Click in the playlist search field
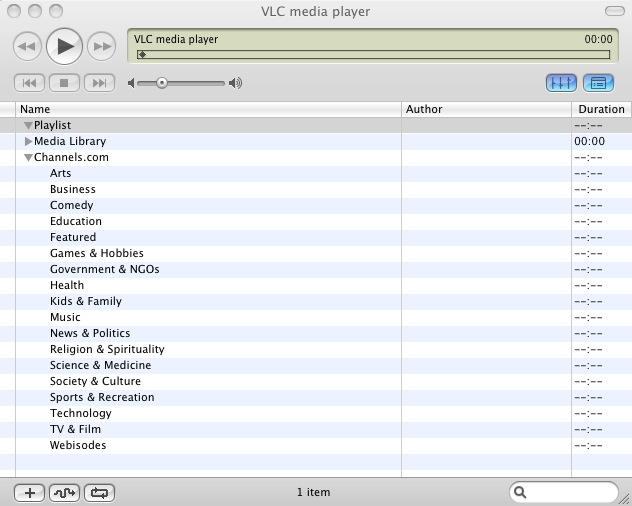This screenshot has height=506, width=632. click(x=570, y=492)
